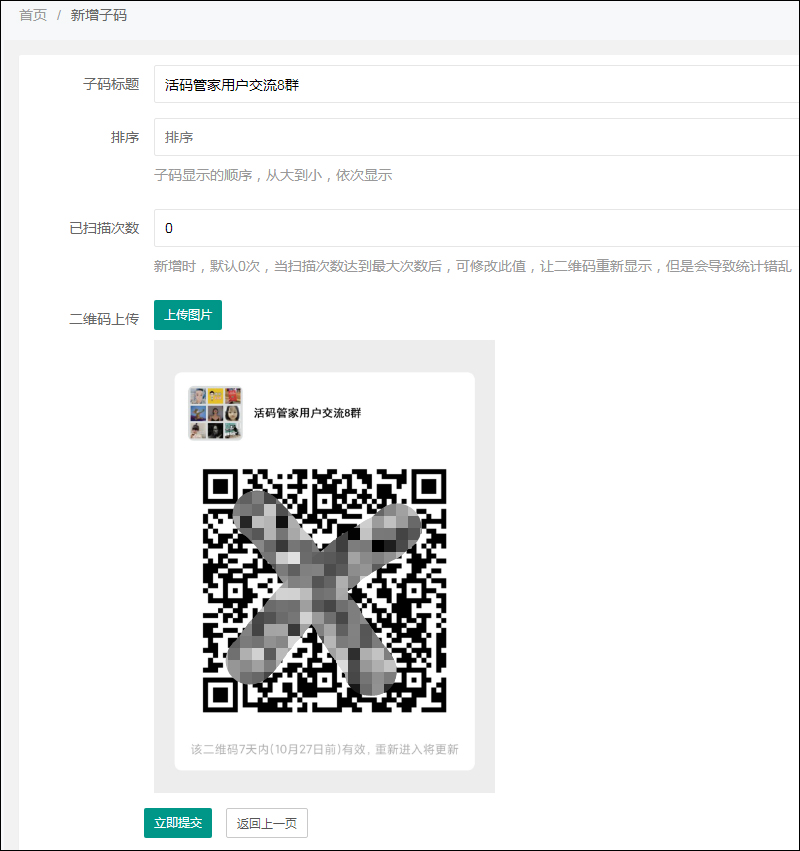Click the 立即提交 submit button
Screen dimensions: 800x851
pyautogui.click(x=177, y=823)
